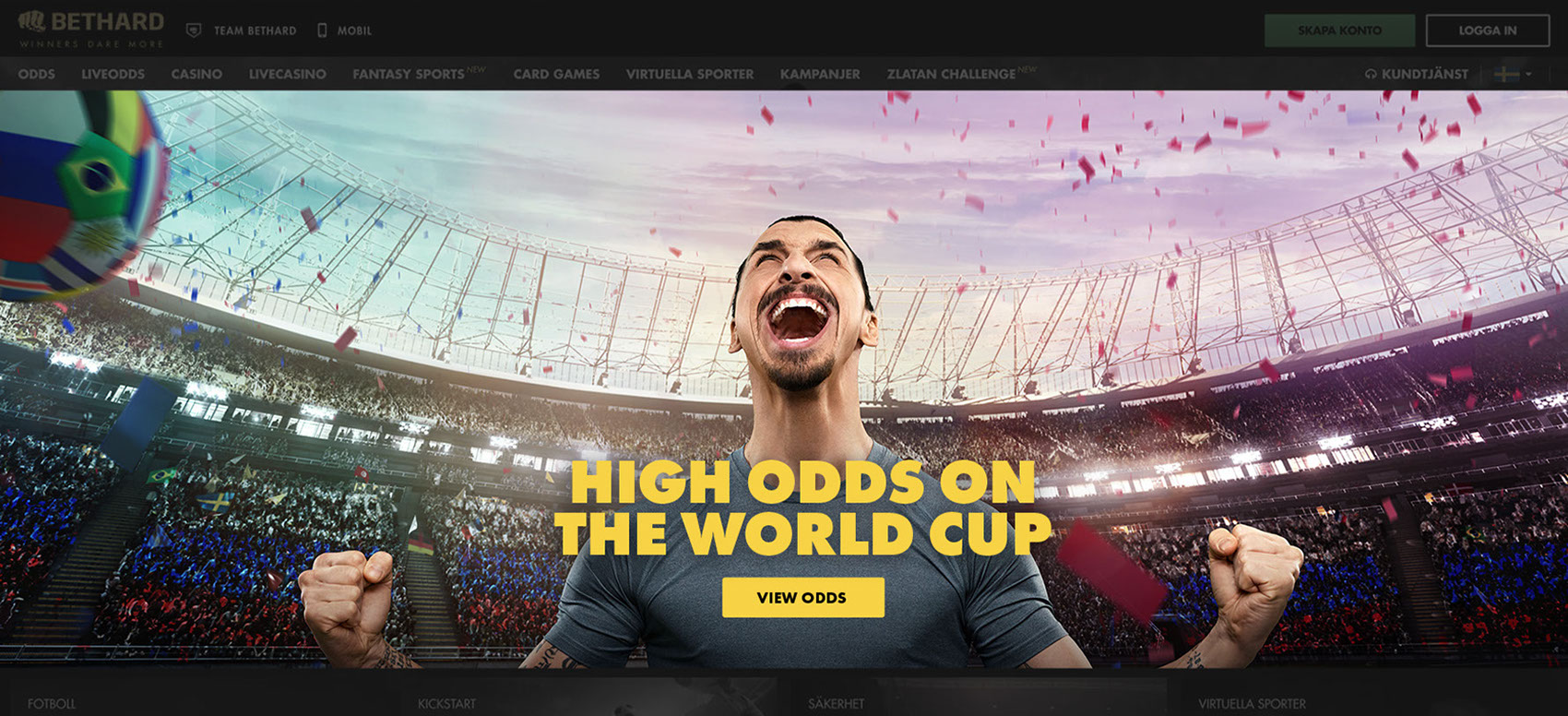Click the yellow View Odds button
Screen dimensions: 1568x716
802,597
